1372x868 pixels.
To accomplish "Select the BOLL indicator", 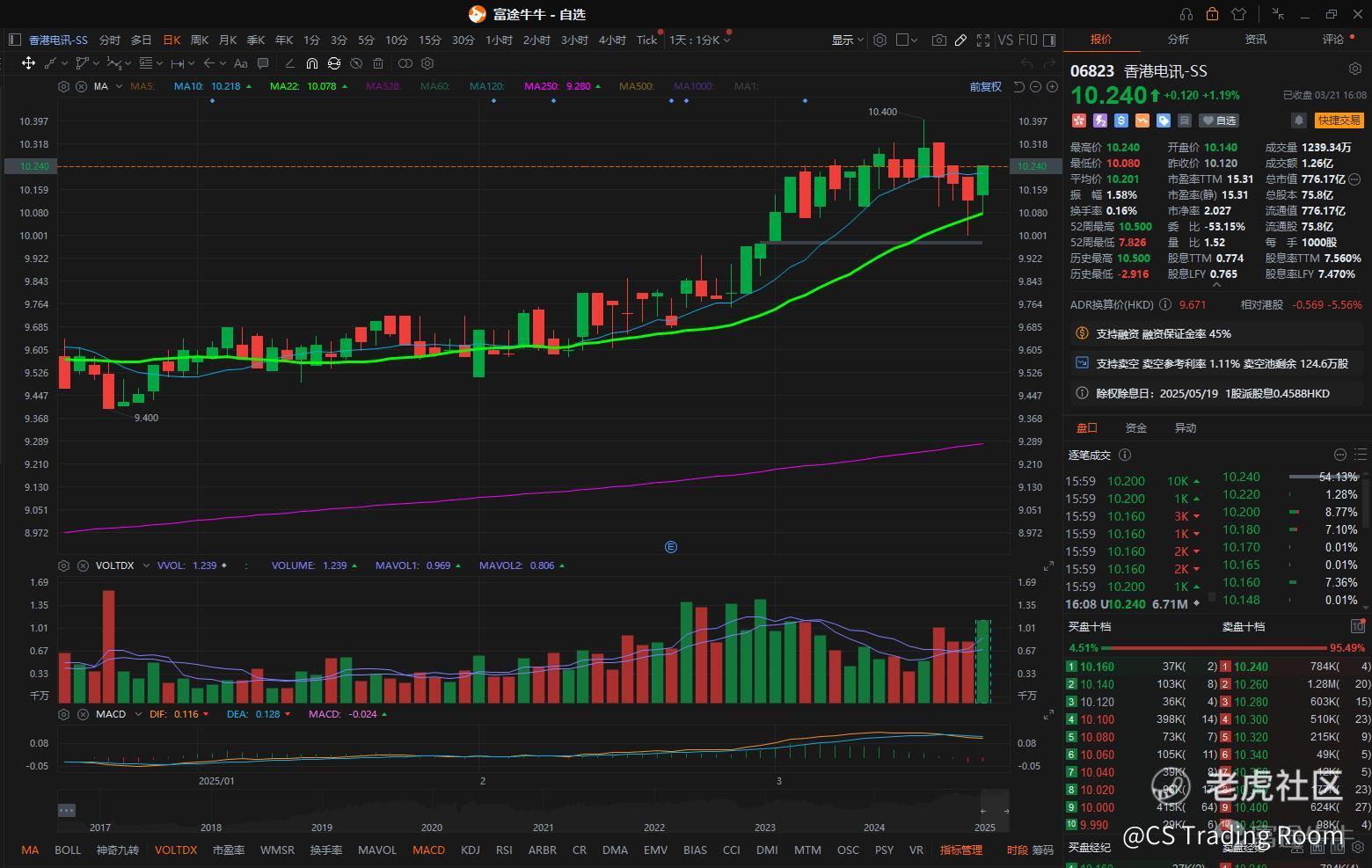I will pos(68,850).
